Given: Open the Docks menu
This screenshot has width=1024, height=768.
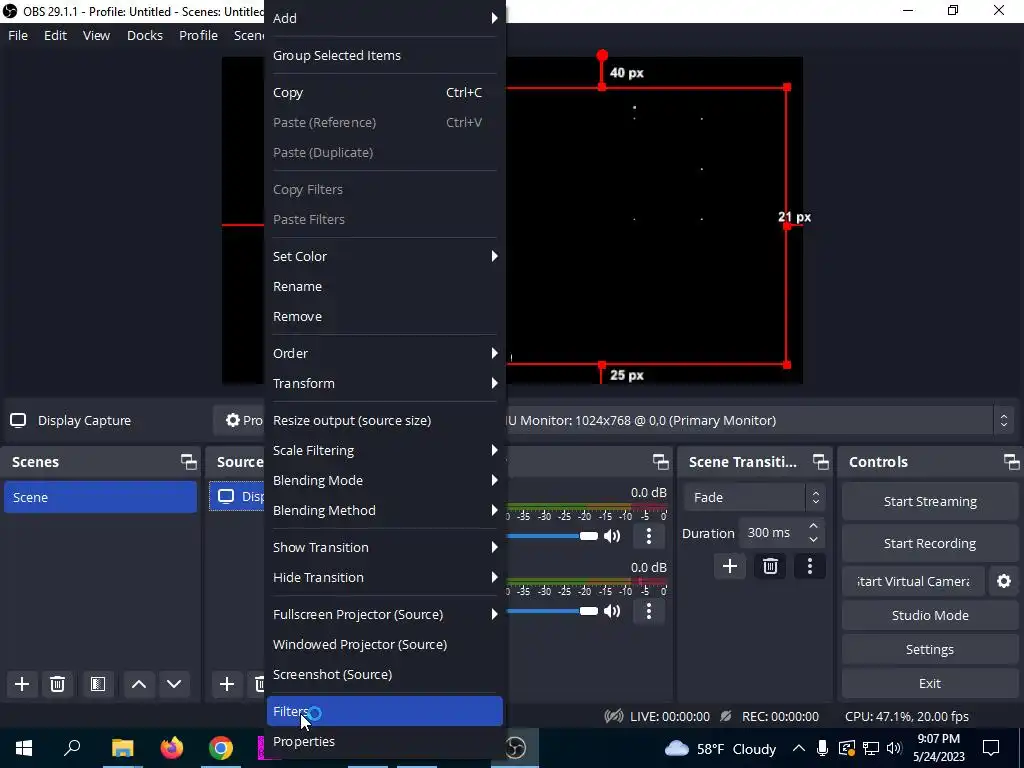Looking at the screenshot, I should coord(145,35).
